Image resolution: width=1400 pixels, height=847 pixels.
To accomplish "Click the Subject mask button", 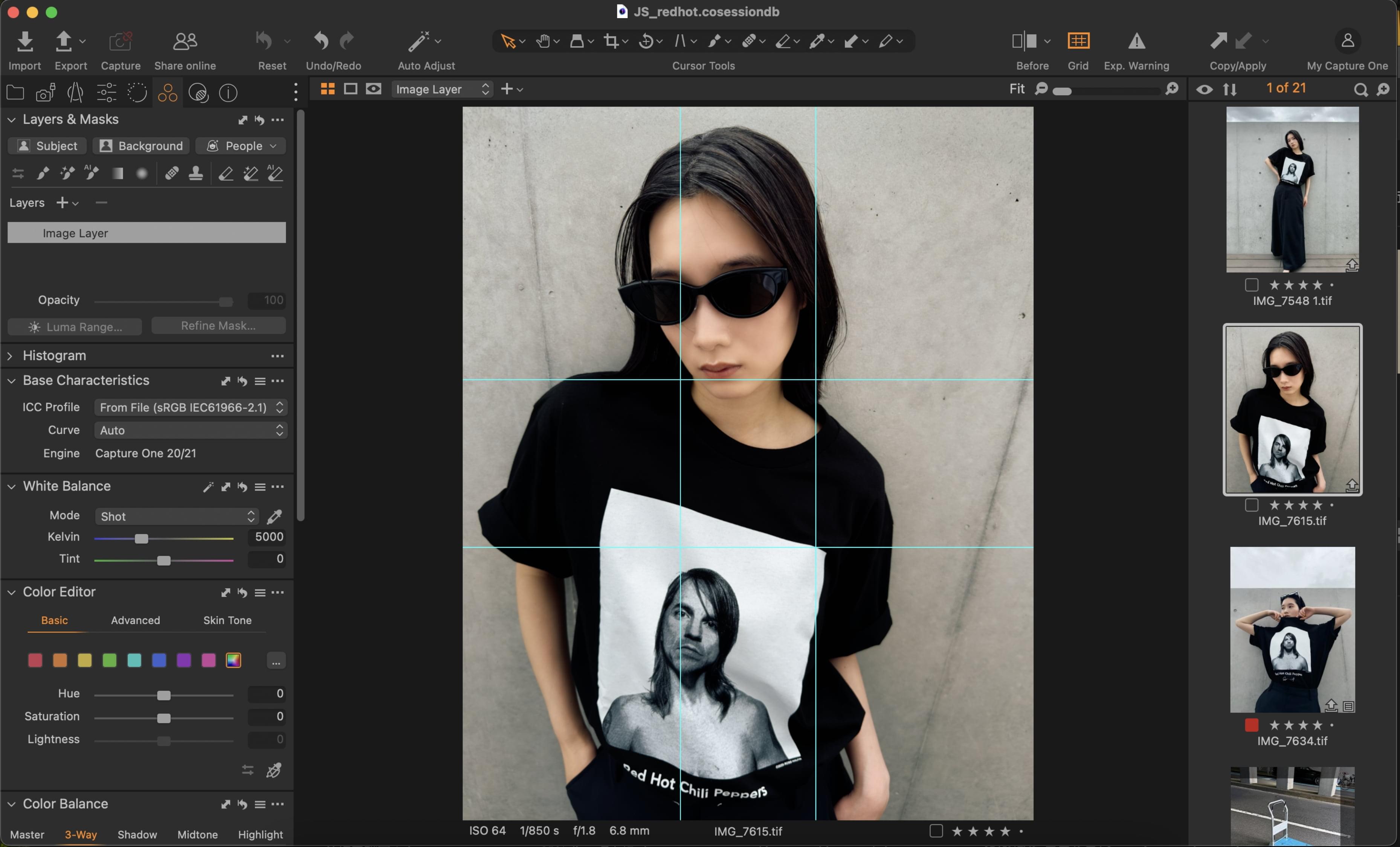I will pos(47,146).
